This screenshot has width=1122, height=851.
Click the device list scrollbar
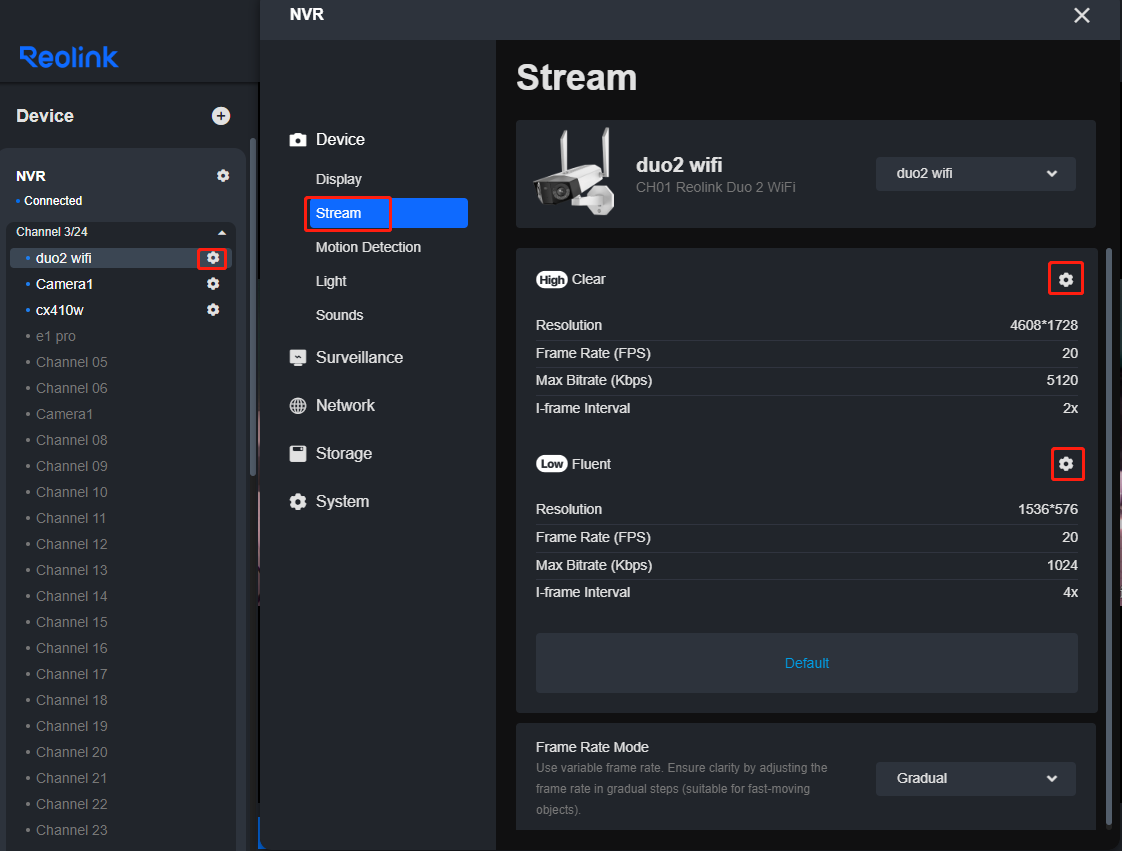coord(253,306)
